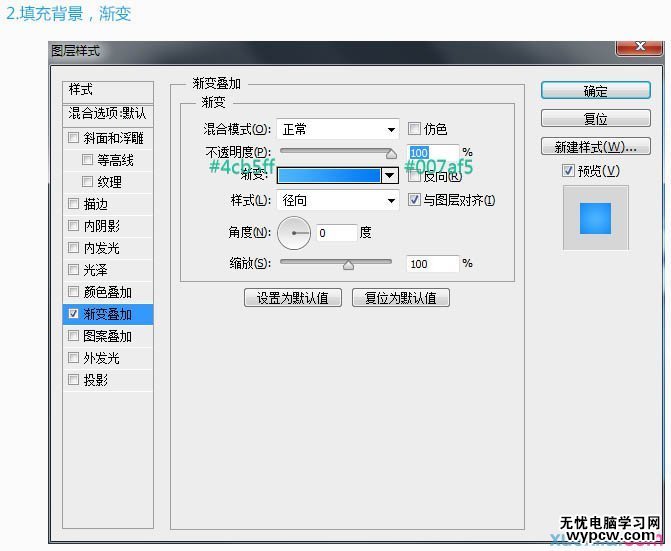Select the 投影 label in the style list
Viewport: 671px width, 551px height.
(95, 380)
